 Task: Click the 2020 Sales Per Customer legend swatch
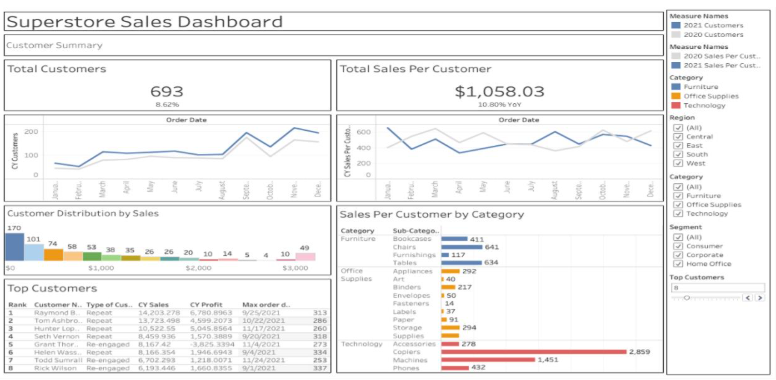pyautogui.click(x=675, y=56)
